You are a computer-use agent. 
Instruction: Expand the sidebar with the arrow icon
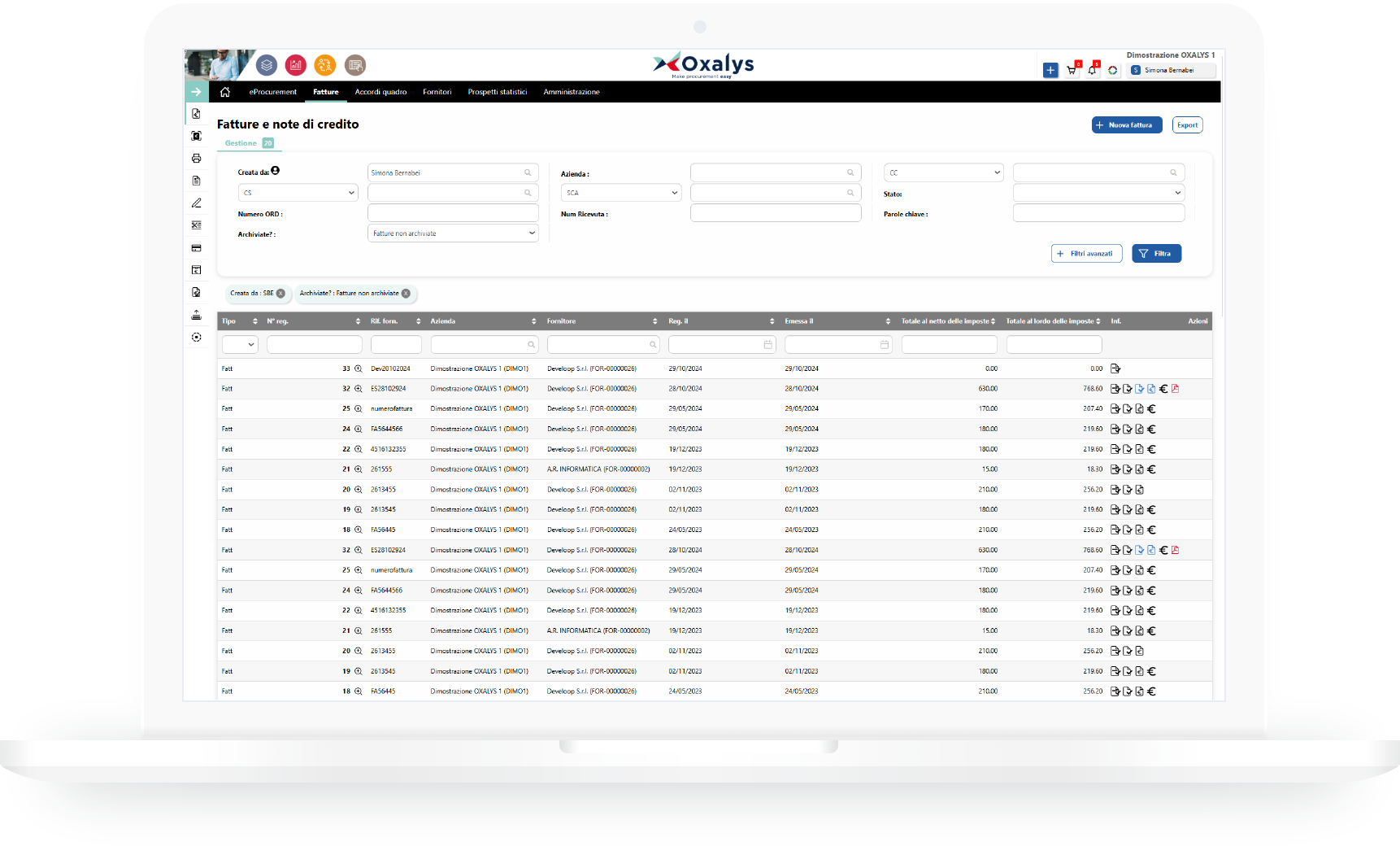[196, 92]
